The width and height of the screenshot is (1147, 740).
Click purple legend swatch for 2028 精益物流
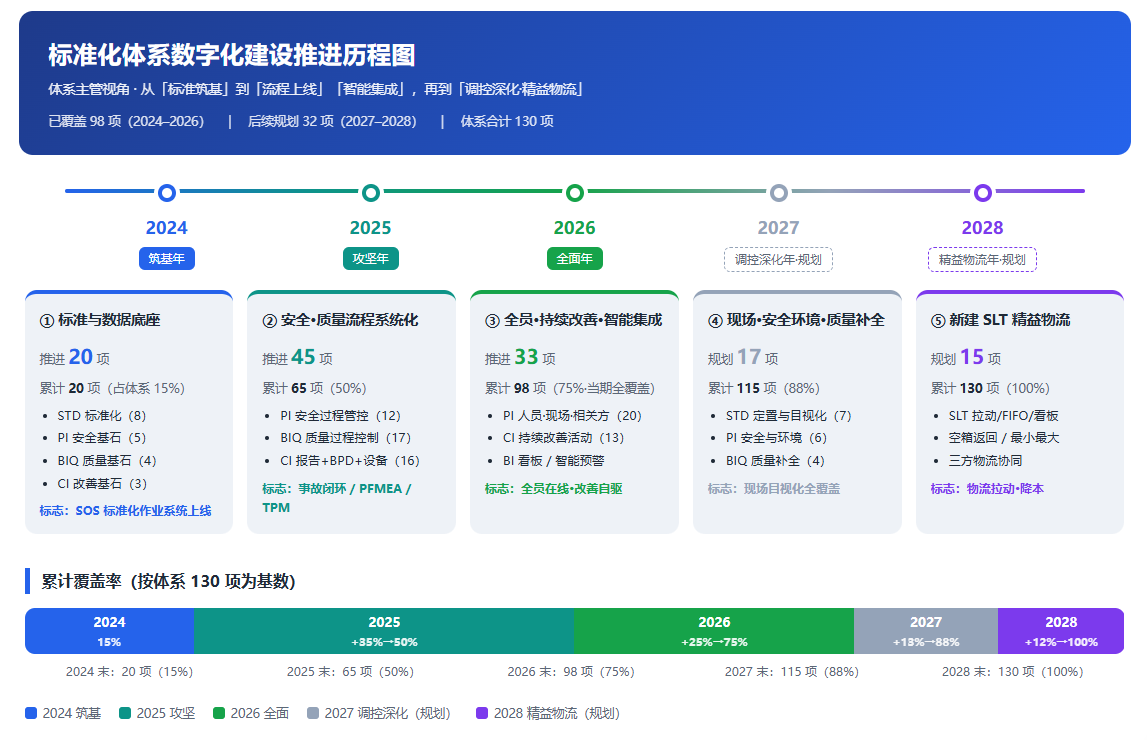(482, 713)
